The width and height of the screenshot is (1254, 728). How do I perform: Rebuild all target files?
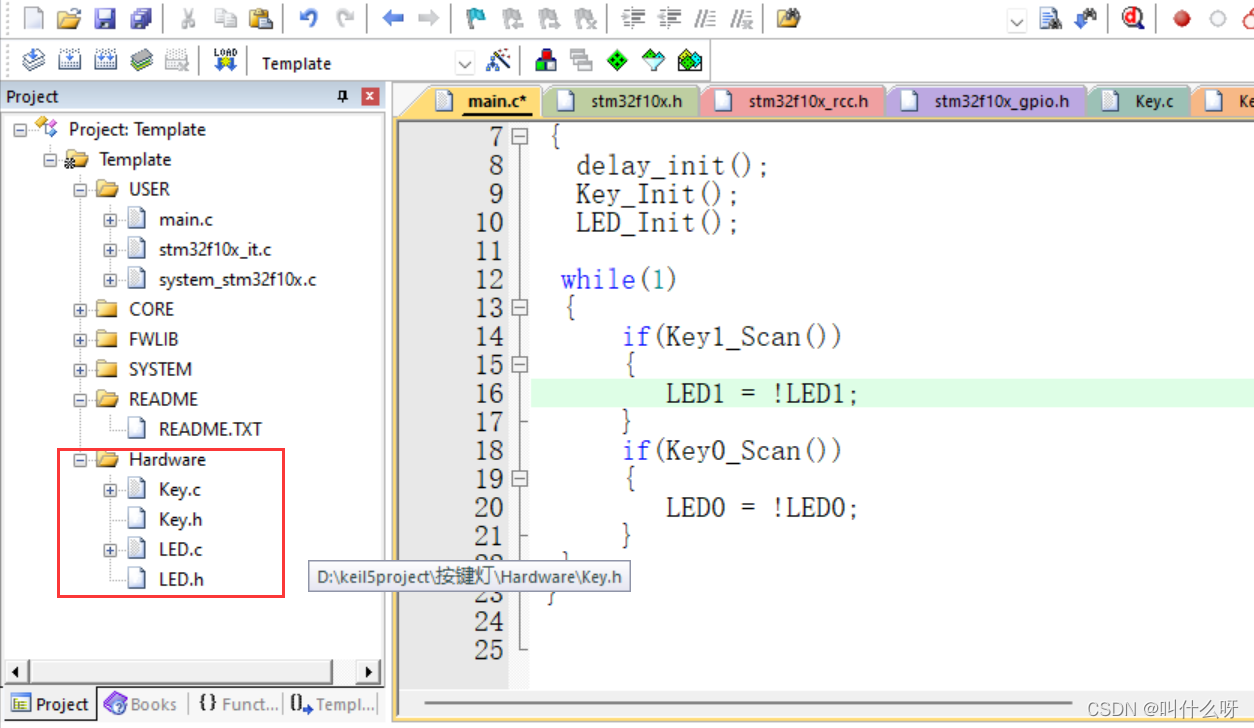coord(106,60)
